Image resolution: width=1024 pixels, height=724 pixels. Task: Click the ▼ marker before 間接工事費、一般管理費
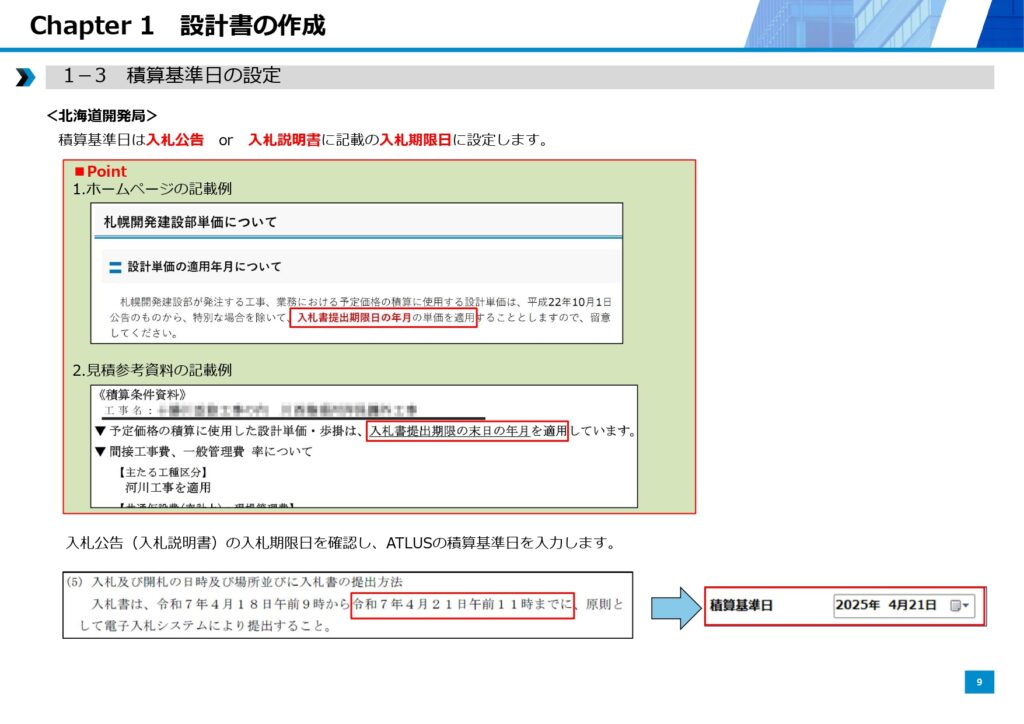click(x=100, y=451)
